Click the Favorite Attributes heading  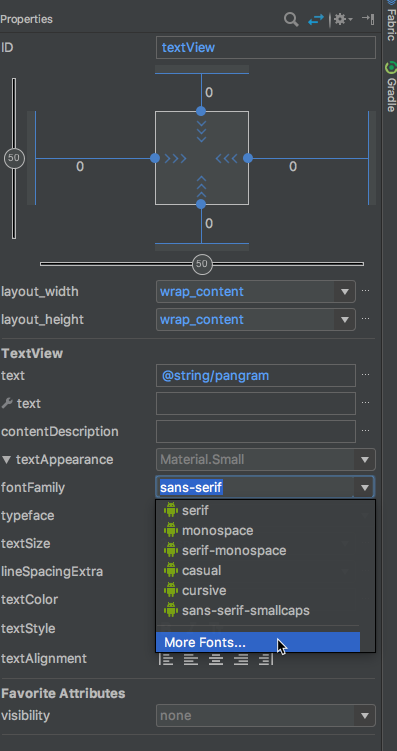[63, 694]
